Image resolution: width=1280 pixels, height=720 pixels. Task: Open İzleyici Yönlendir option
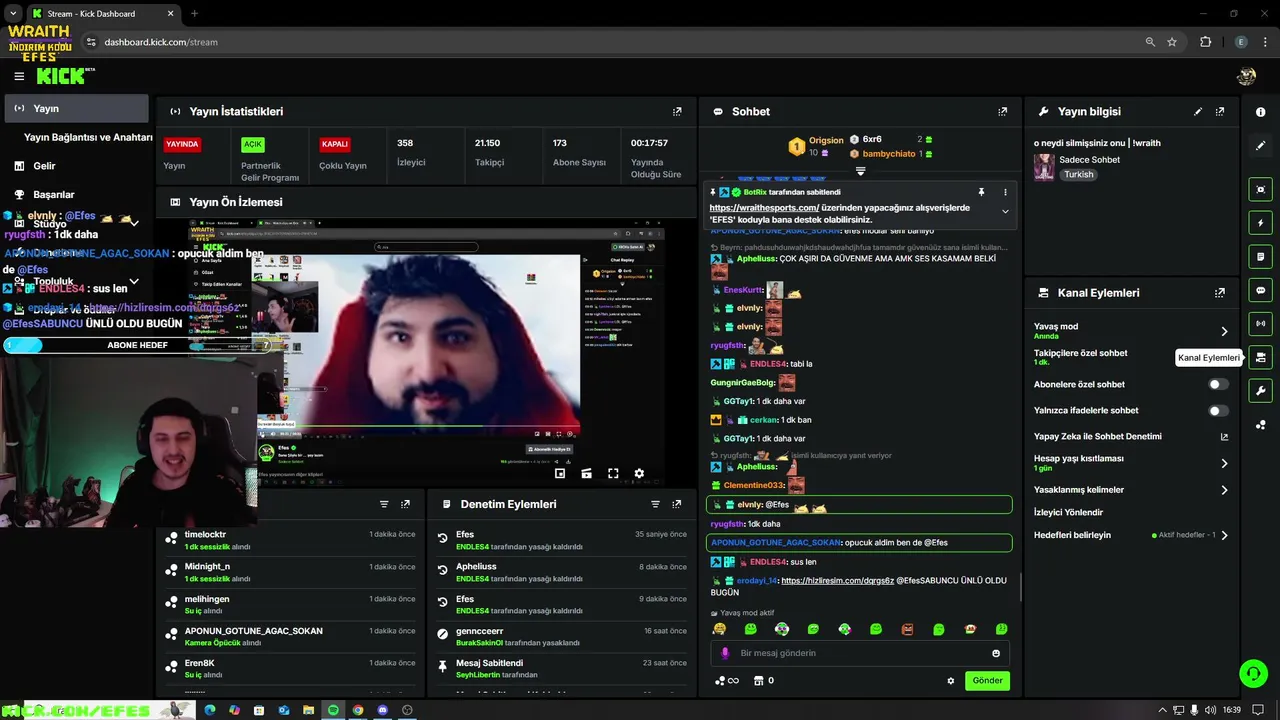tap(1068, 512)
